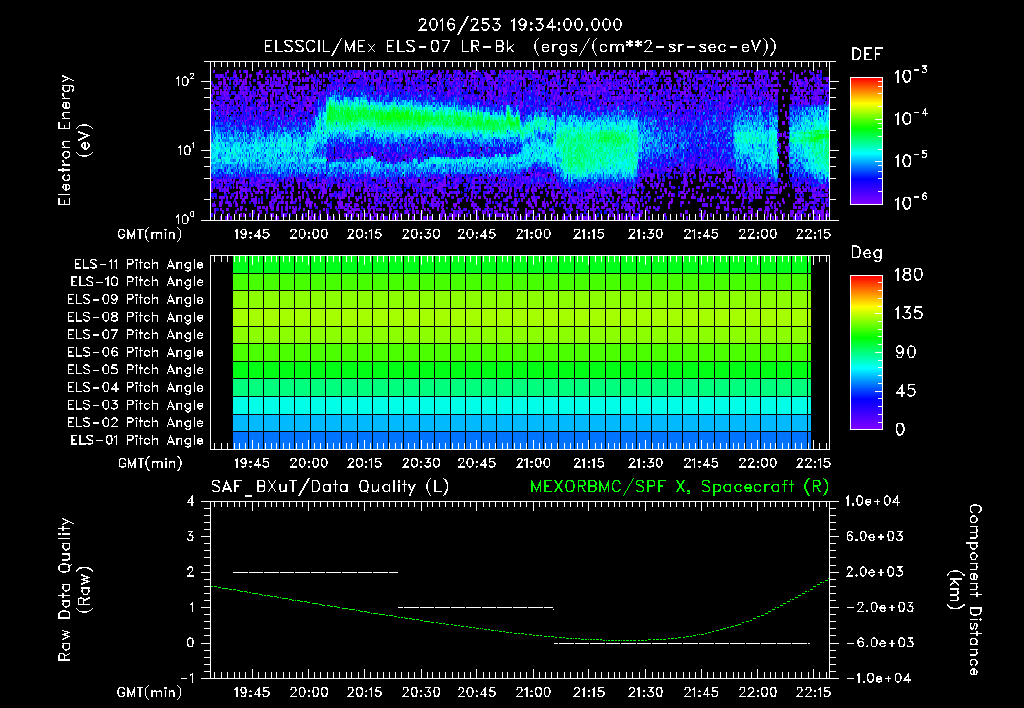
Task: Click the 21:15 tick under the data quality plot
Action: coord(589,692)
